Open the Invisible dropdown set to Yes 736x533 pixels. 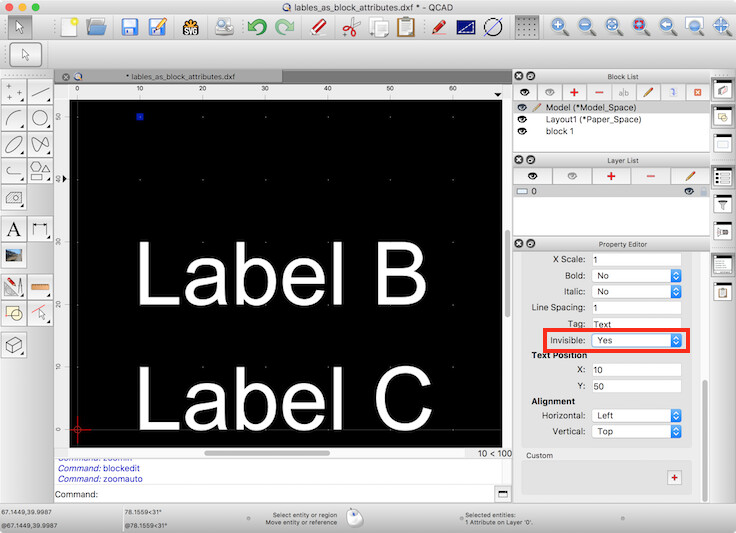click(636, 341)
